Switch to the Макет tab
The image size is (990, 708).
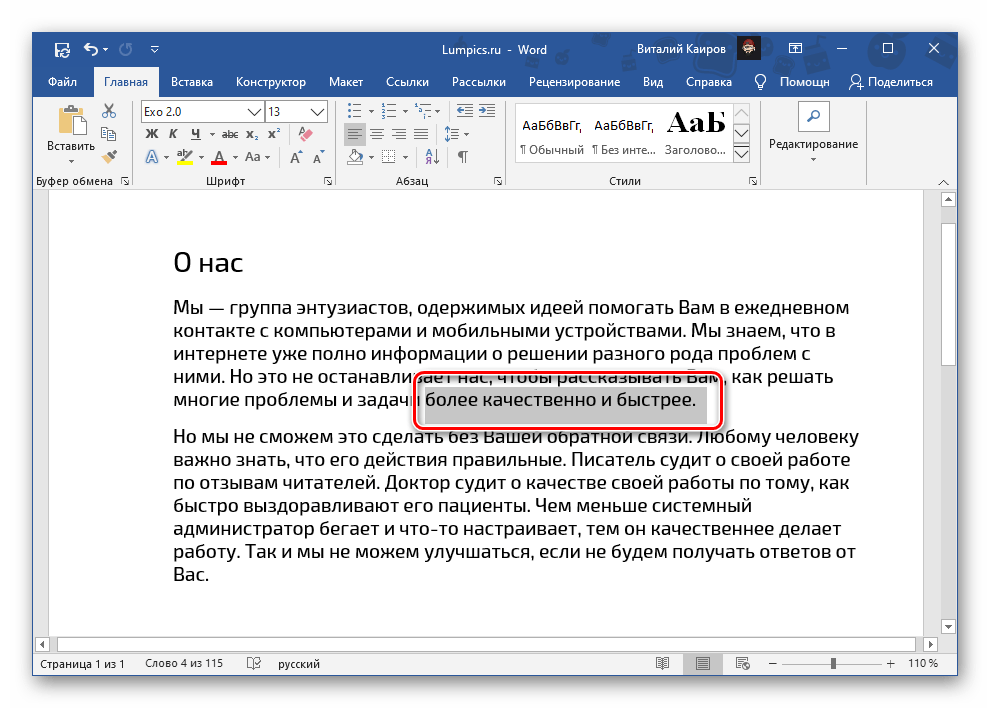[346, 82]
